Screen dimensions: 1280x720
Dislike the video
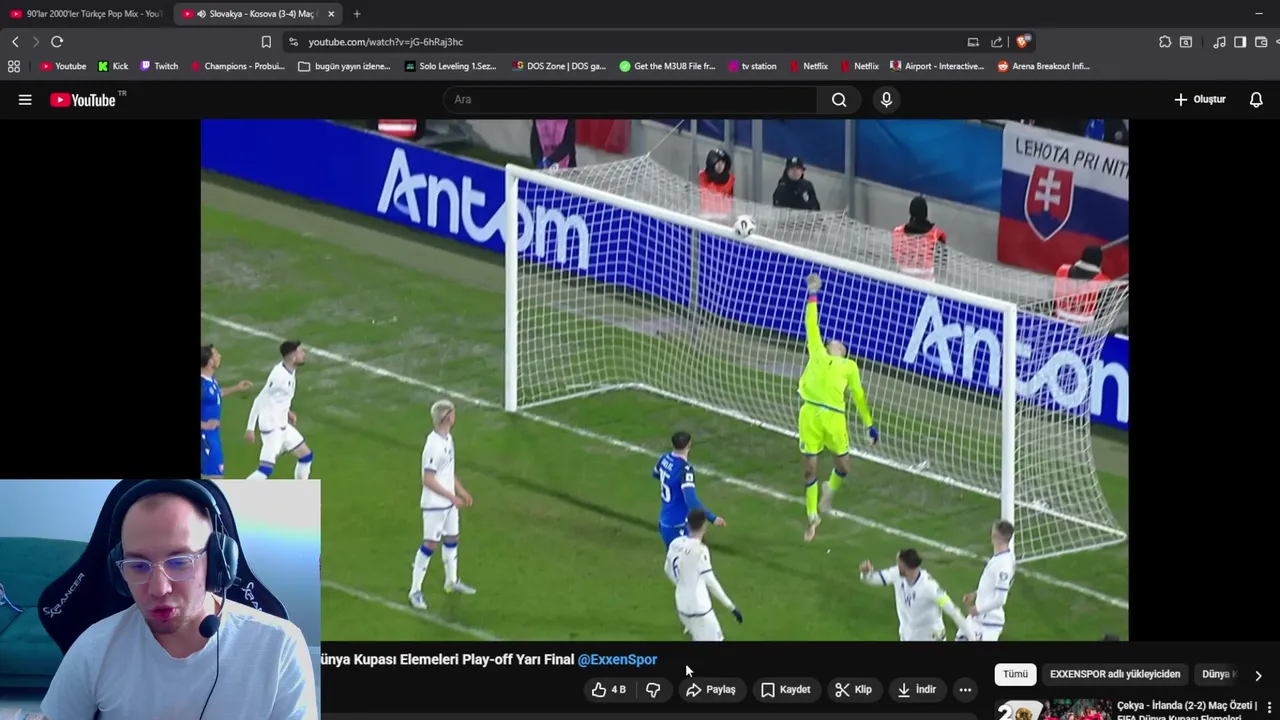pos(653,690)
